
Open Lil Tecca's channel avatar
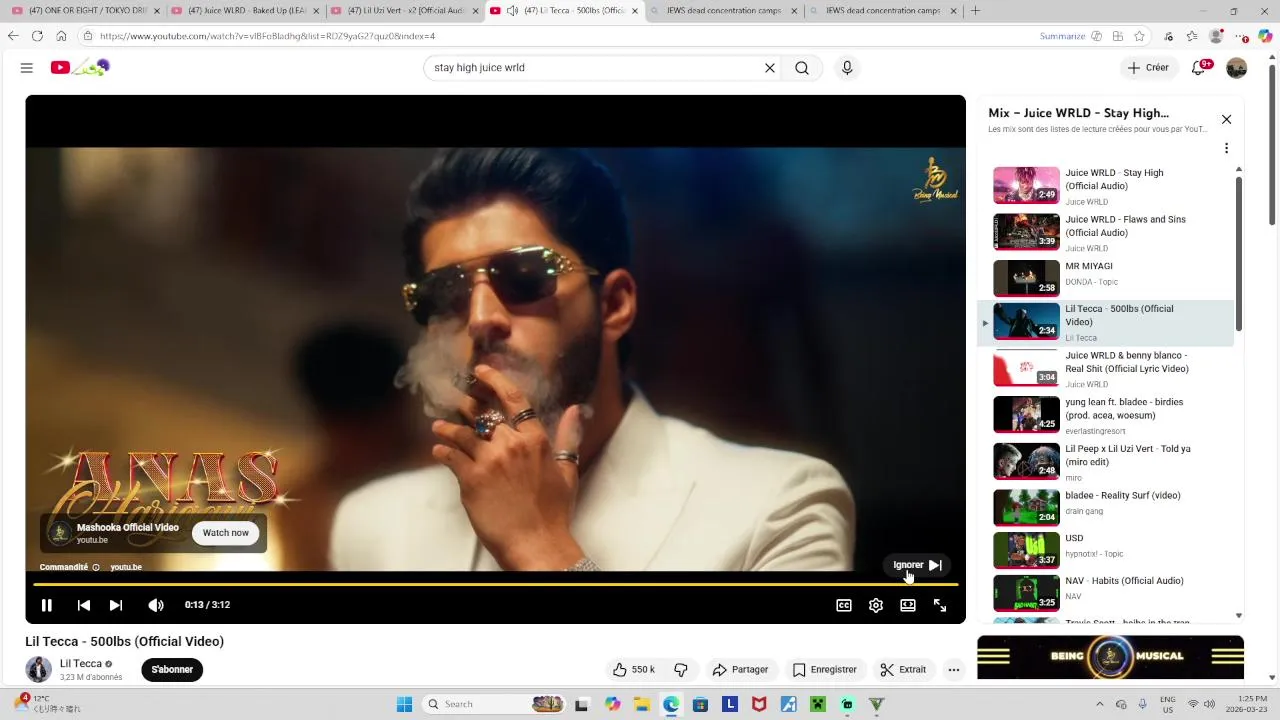tap(38, 670)
